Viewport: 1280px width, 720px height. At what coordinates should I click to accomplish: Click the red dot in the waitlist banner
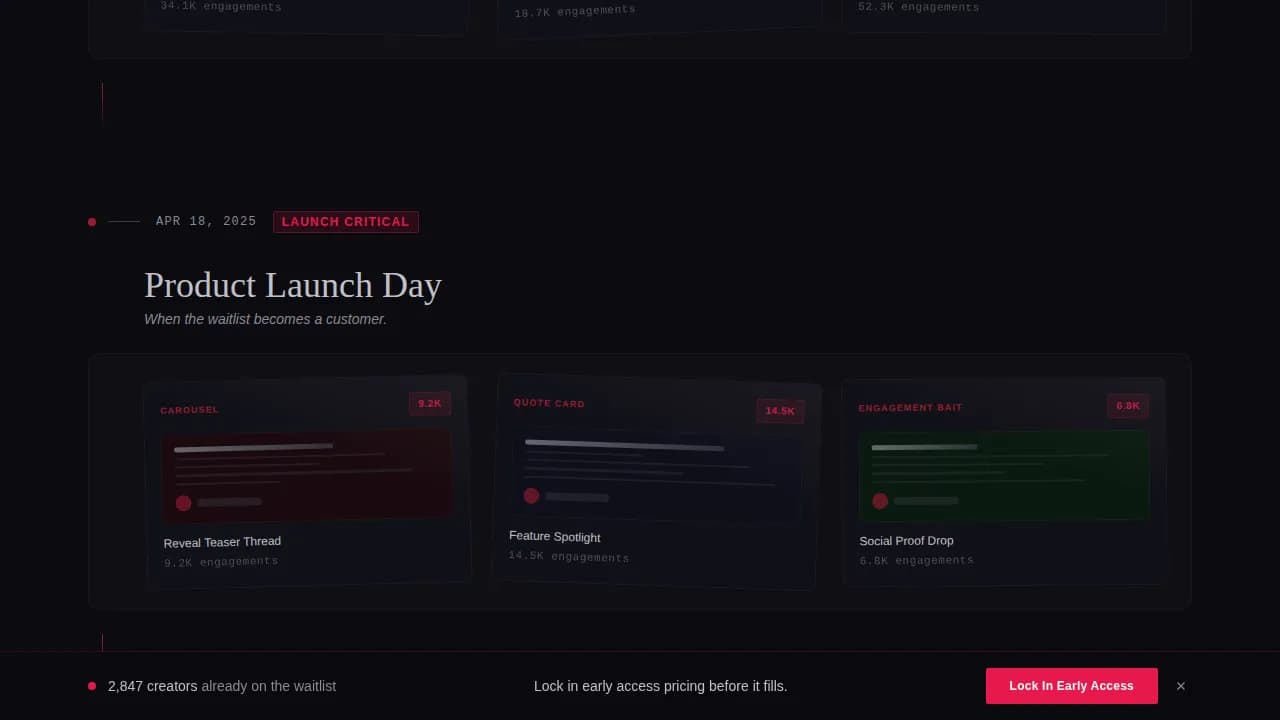pyautogui.click(x=92, y=686)
